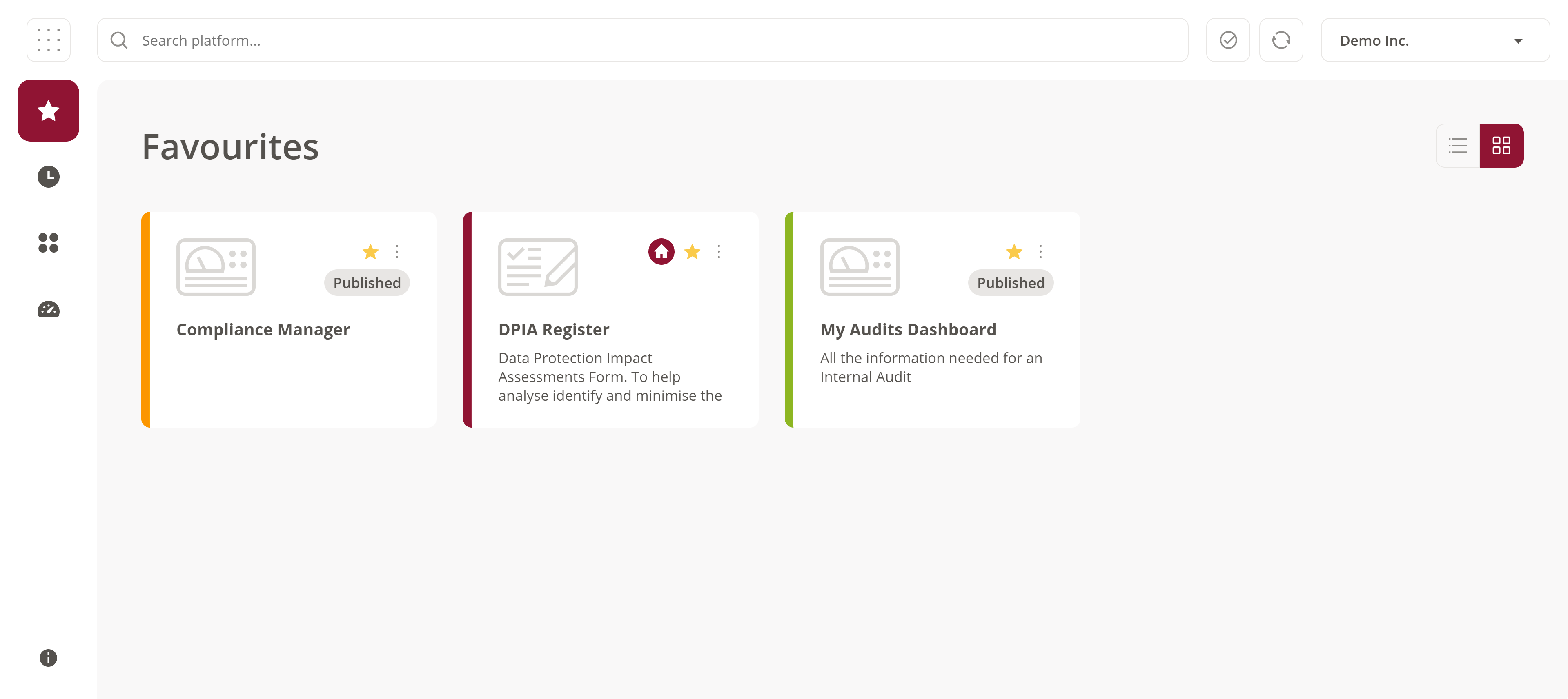Click the search magnifier icon
1568x699 pixels.
coord(119,40)
